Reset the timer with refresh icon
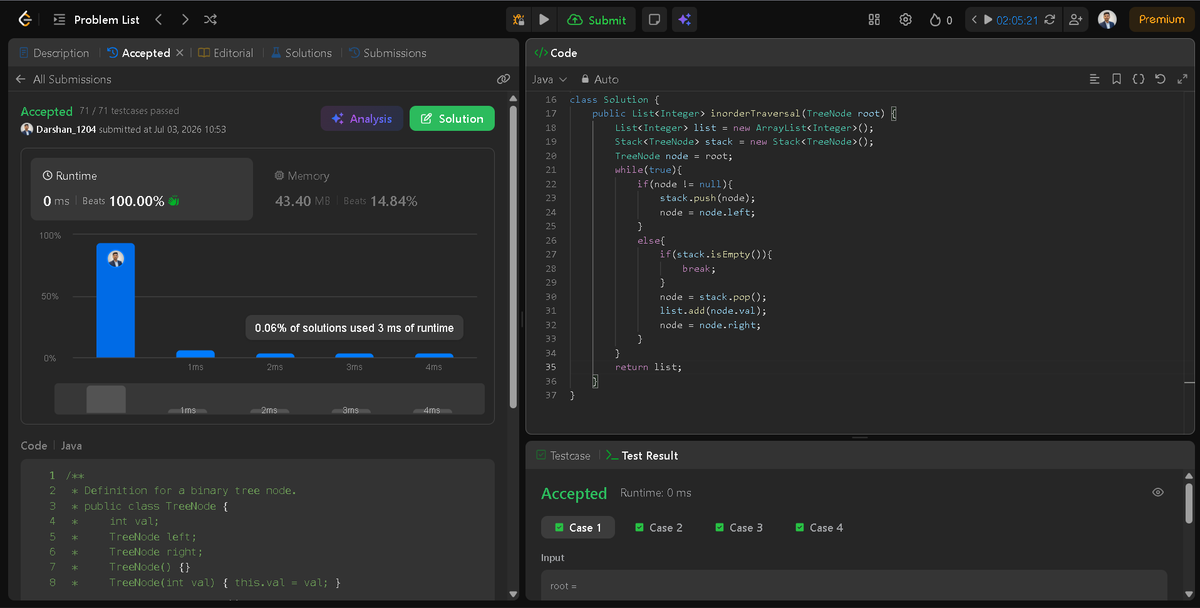 pos(1049,19)
